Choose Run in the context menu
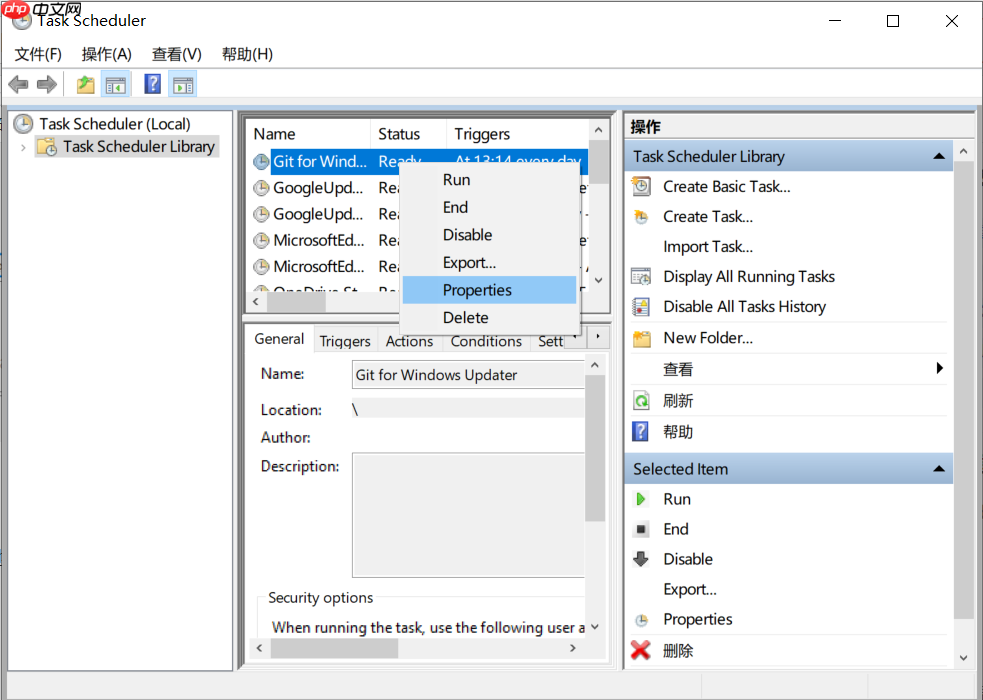Screen dimensions: 983x700 (490, 180)
